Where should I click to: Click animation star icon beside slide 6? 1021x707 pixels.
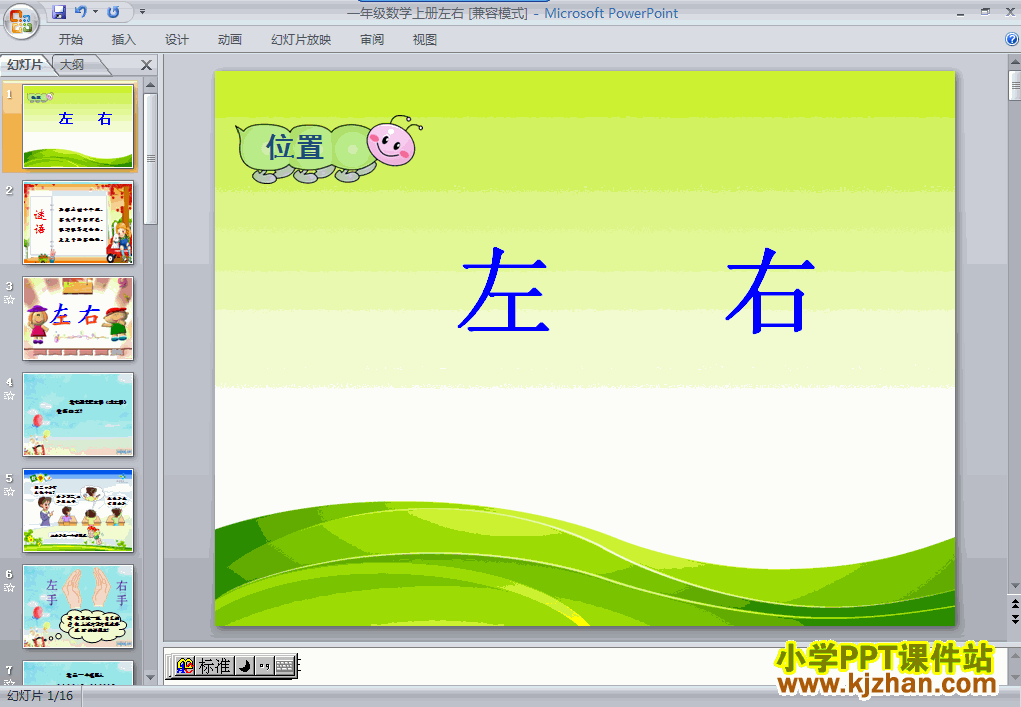point(9,588)
